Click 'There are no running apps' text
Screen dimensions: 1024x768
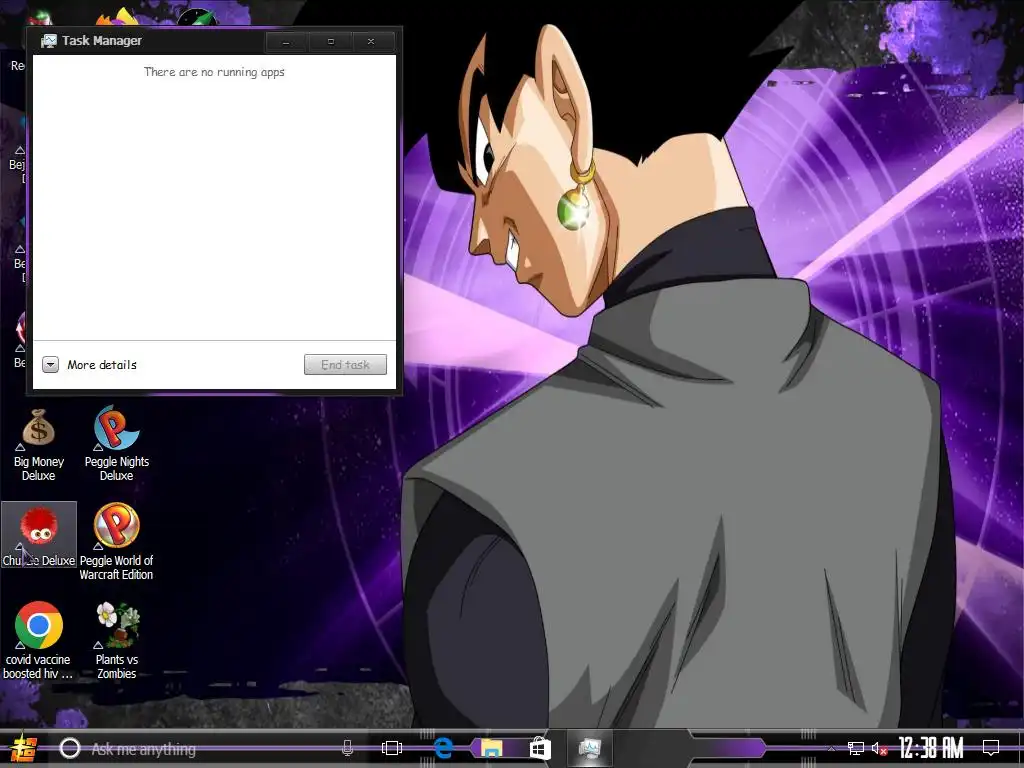tap(214, 72)
